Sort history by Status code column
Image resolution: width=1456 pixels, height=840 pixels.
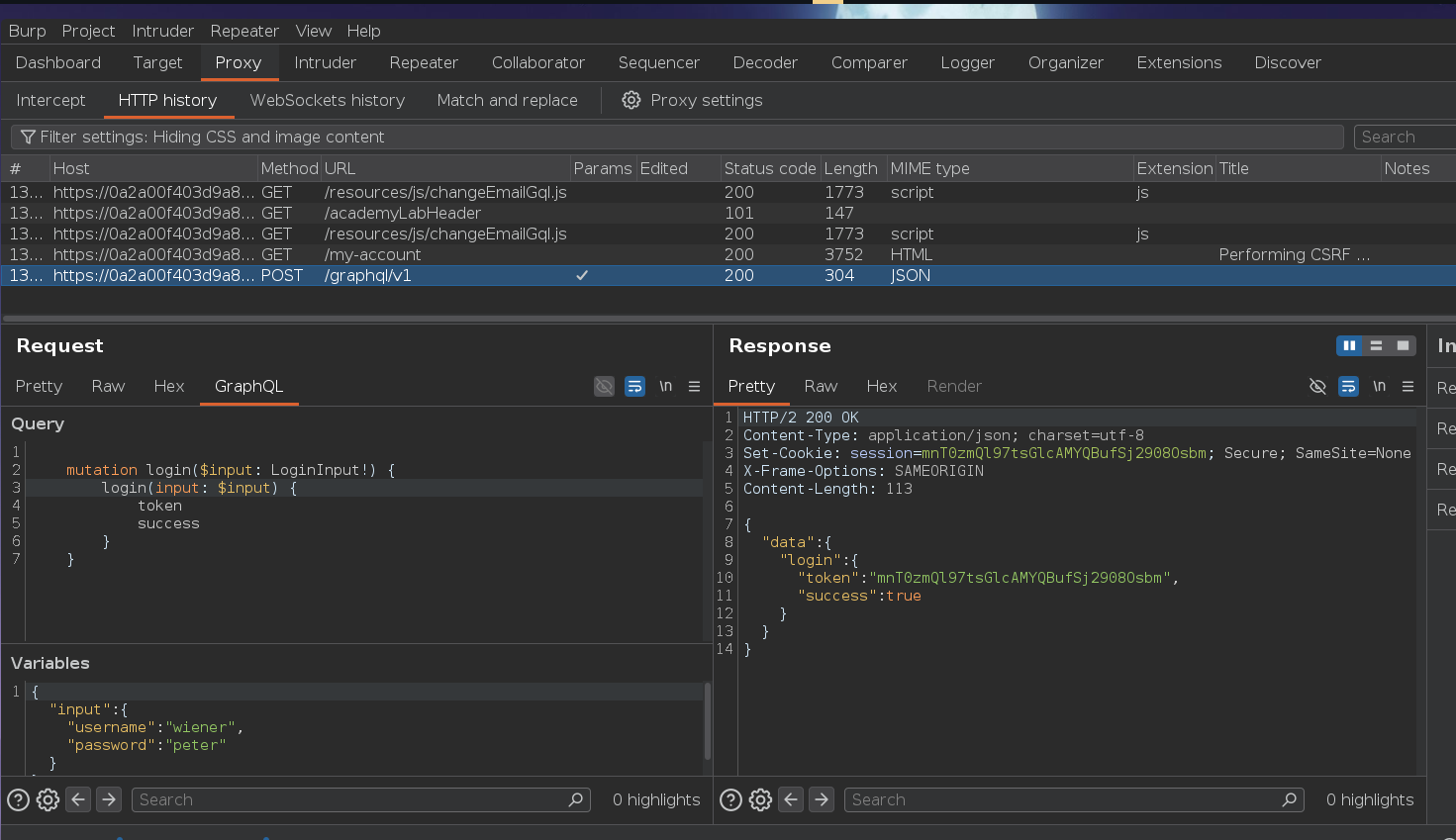[x=770, y=168]
